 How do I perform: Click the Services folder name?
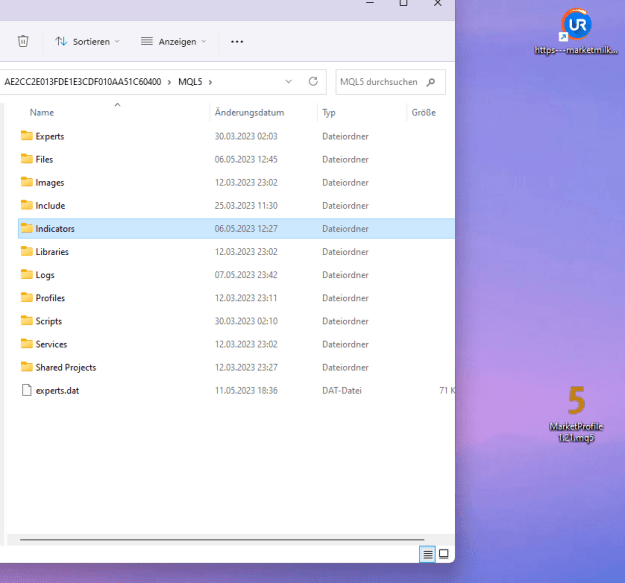pyautogui.click(x=51, y=344)
